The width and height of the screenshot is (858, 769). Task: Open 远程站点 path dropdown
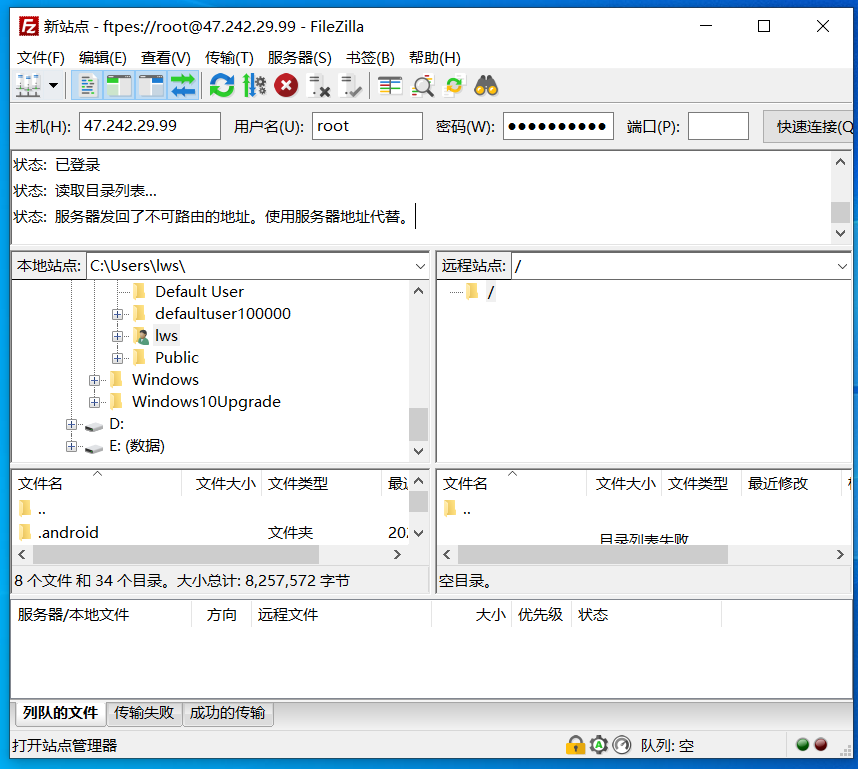point(842,266)
